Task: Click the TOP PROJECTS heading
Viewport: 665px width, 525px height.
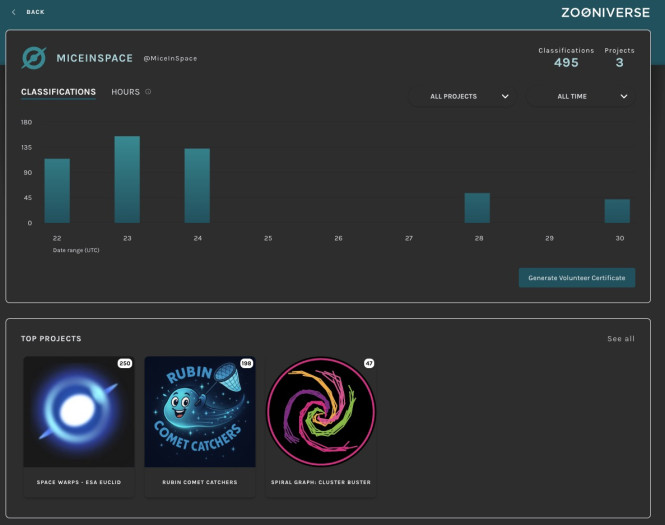Action: (51, 339)
